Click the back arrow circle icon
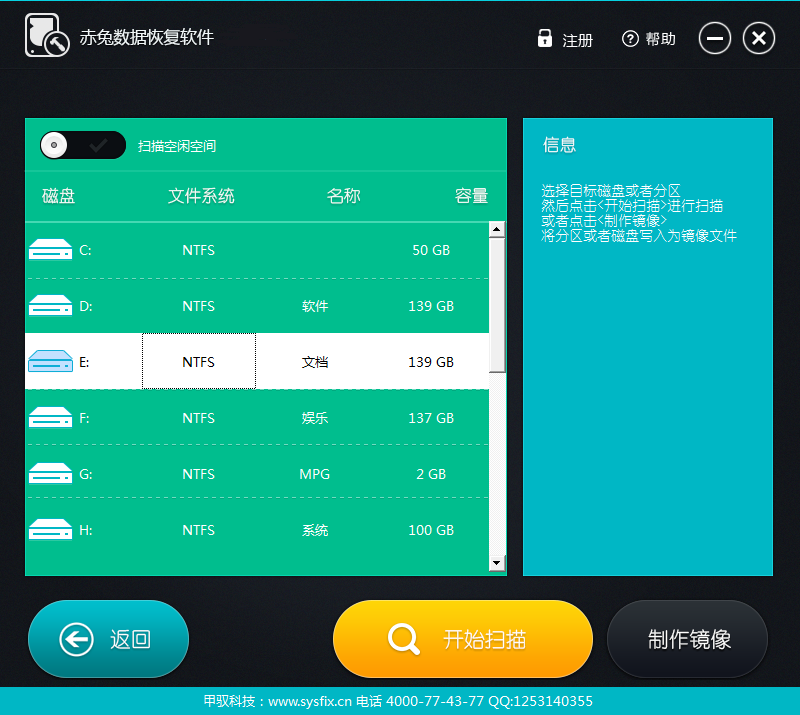 point(77,639)
